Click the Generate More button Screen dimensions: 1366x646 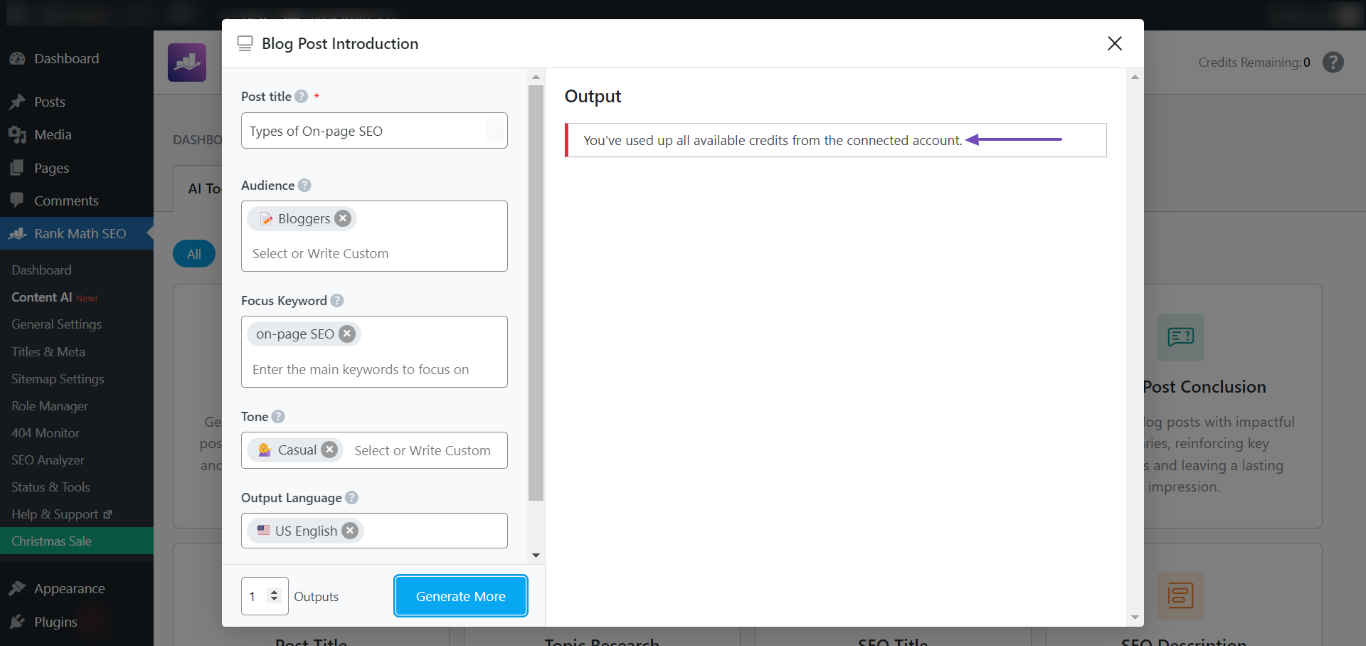tap(461, 596)
